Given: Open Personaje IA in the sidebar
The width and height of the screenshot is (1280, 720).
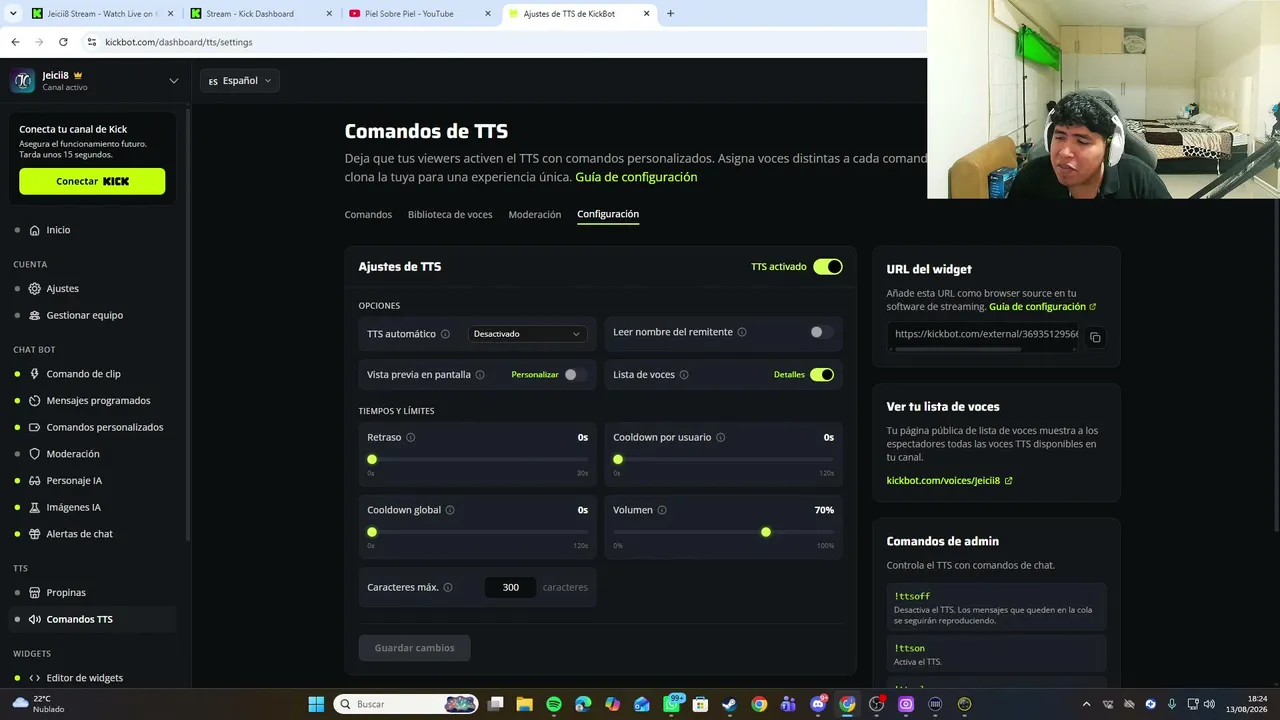Looking at the screenshot, I should click(74, 480).
